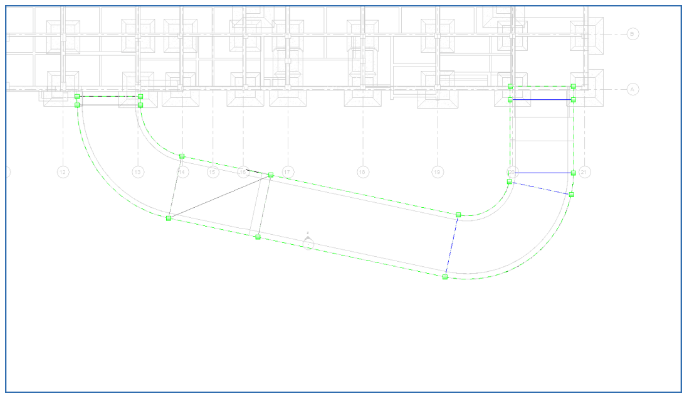Click green handle at bottom of blue dashed cross-line
The image size is (688, 396).
click(x=445, y=277)
